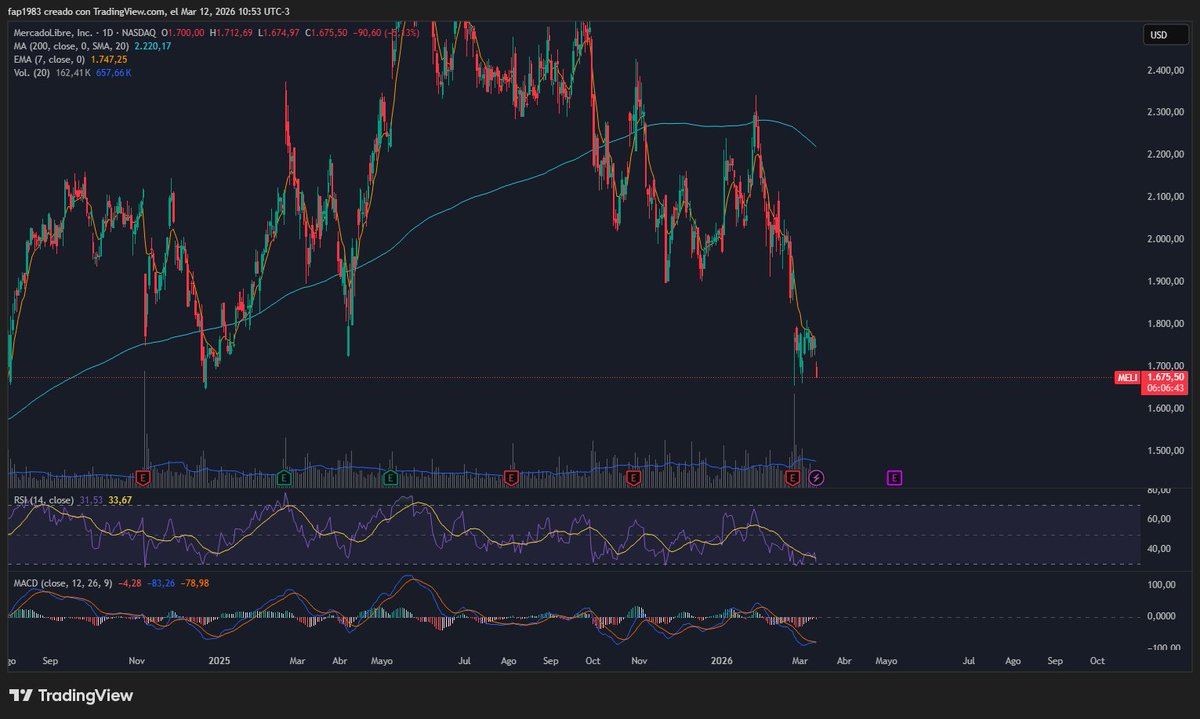The height and width of the screenshot is (719, 1200).
Task: Click the 06:06:43 countdown timer
Action: [1164, 387]
